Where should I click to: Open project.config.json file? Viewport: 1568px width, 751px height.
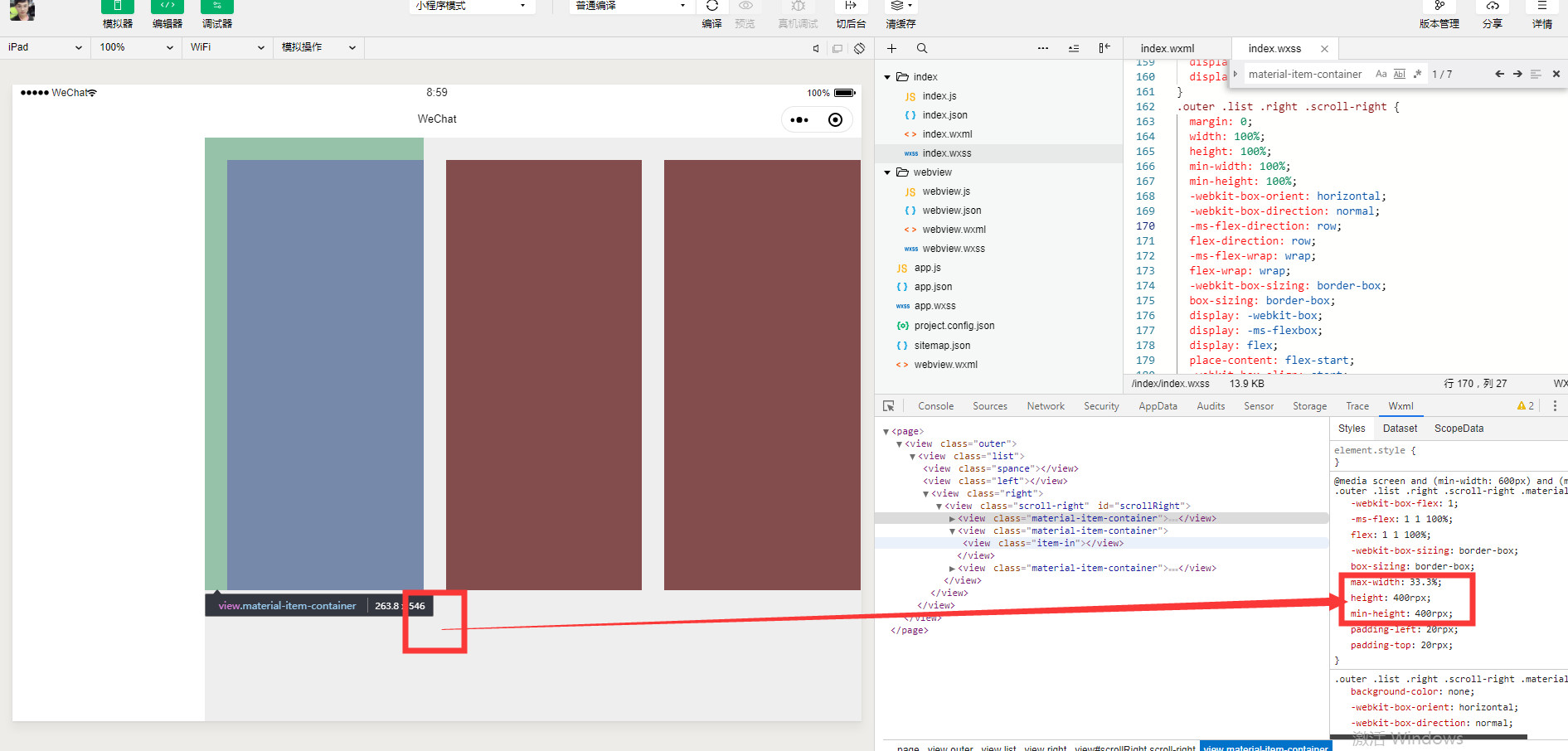tap(954, 326)
